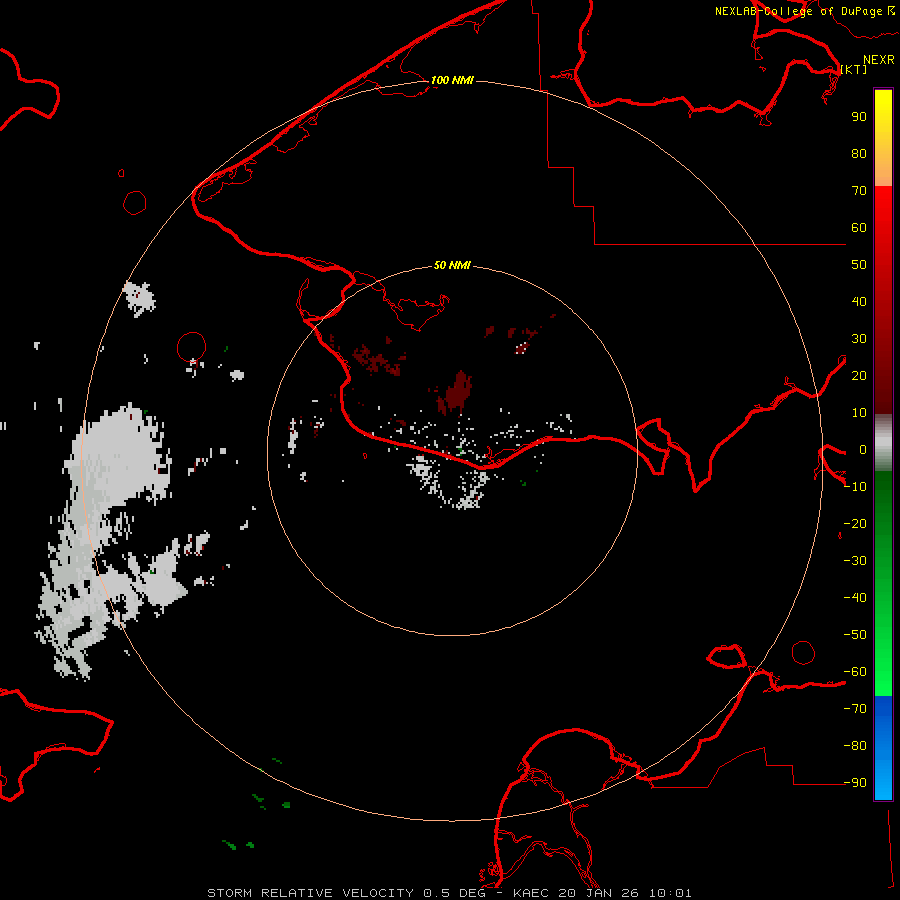The image size is (900, 900).
Task: Click the -40 value on velocity scale
Action: (x=855, y=598)
